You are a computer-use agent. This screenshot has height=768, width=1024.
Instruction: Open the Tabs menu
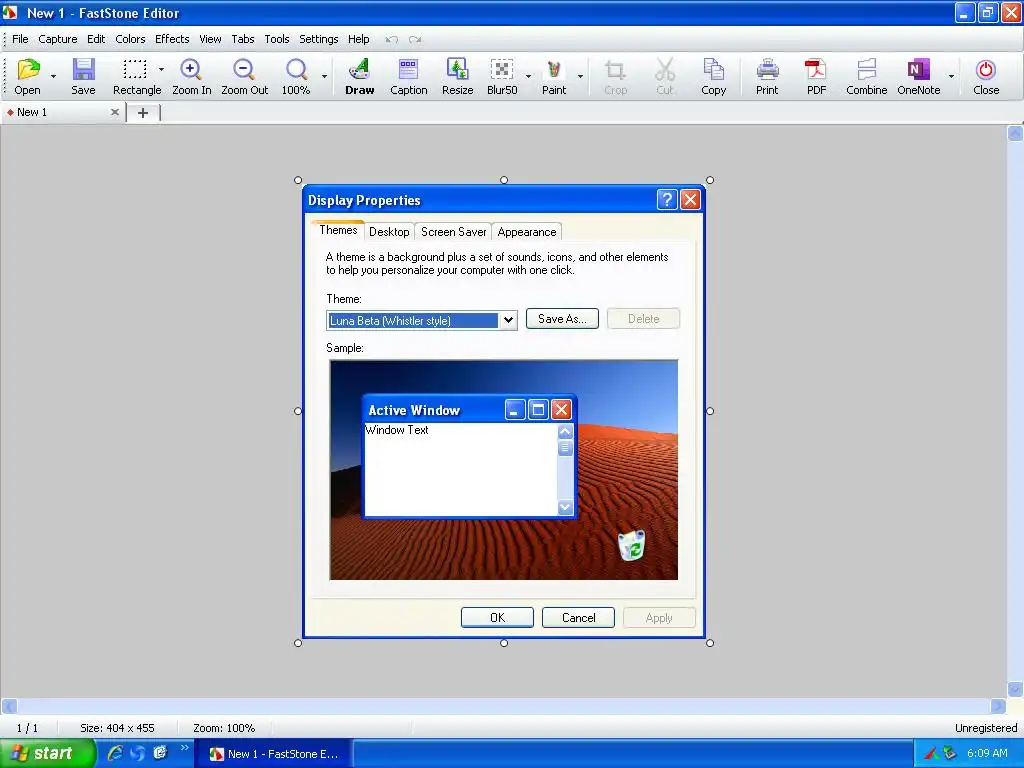pos(243,39)
